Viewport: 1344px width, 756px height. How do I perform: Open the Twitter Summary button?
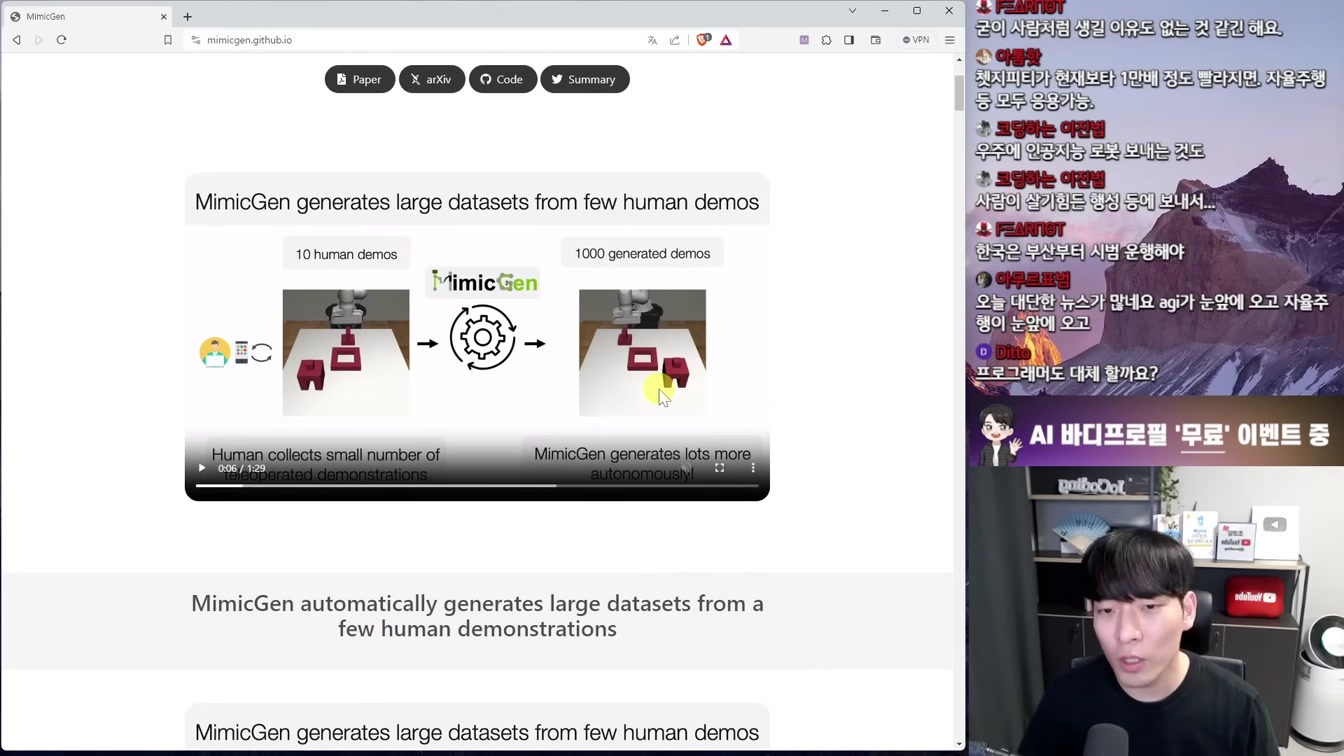pyautogui.click(x=585, y=79)
